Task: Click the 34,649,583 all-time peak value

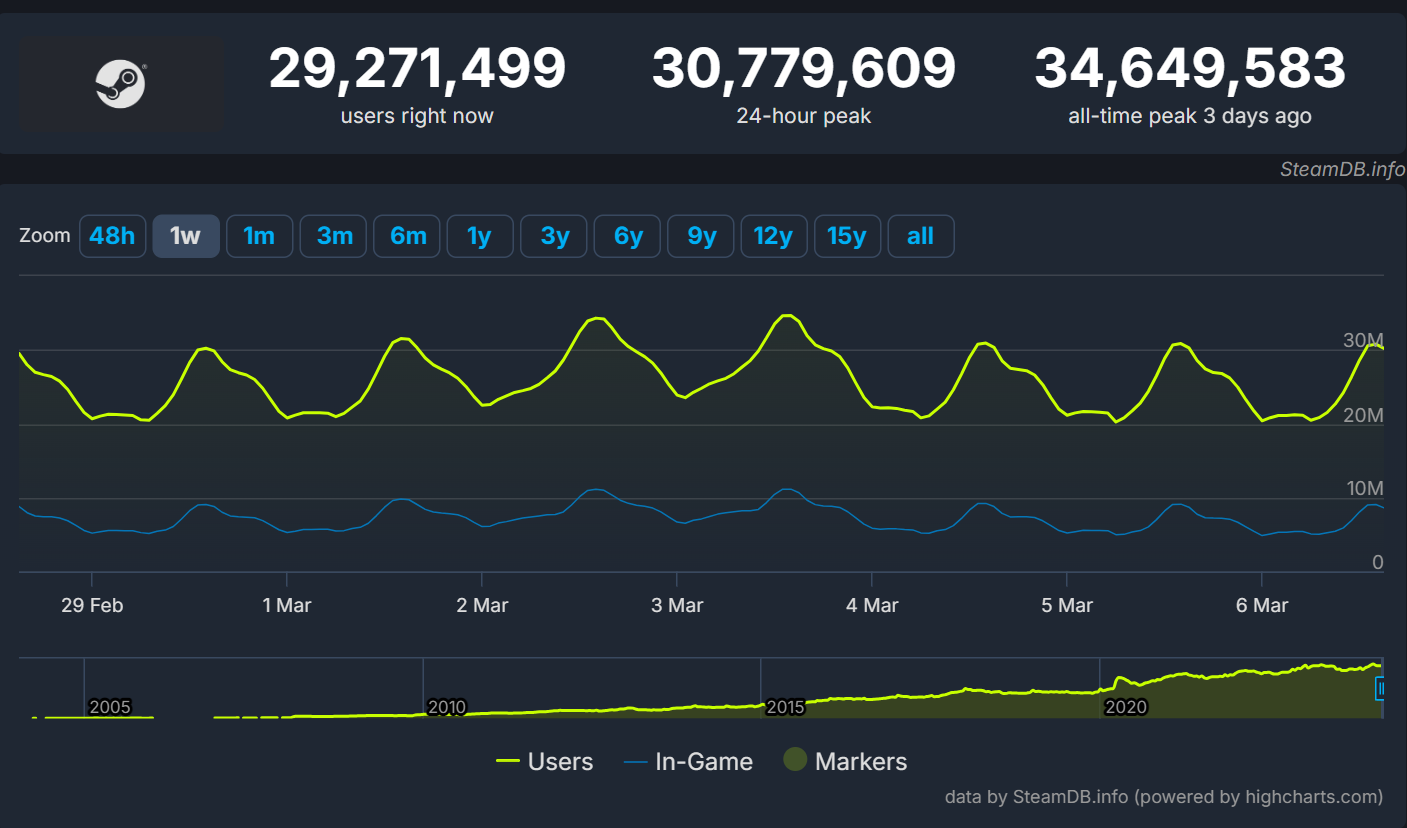Action: tap(1190, 69)
